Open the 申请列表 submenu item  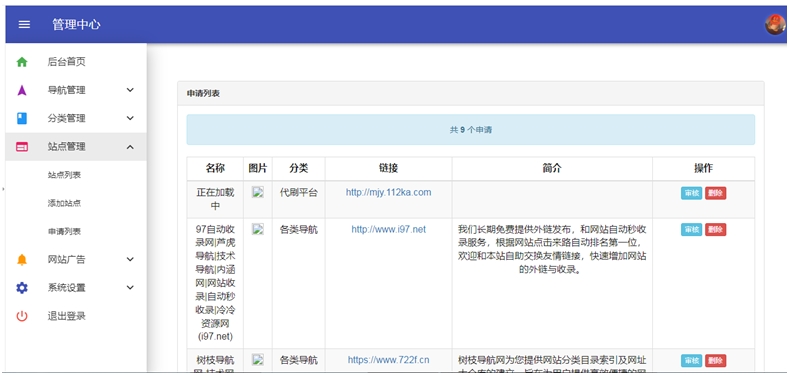[76, 232]
